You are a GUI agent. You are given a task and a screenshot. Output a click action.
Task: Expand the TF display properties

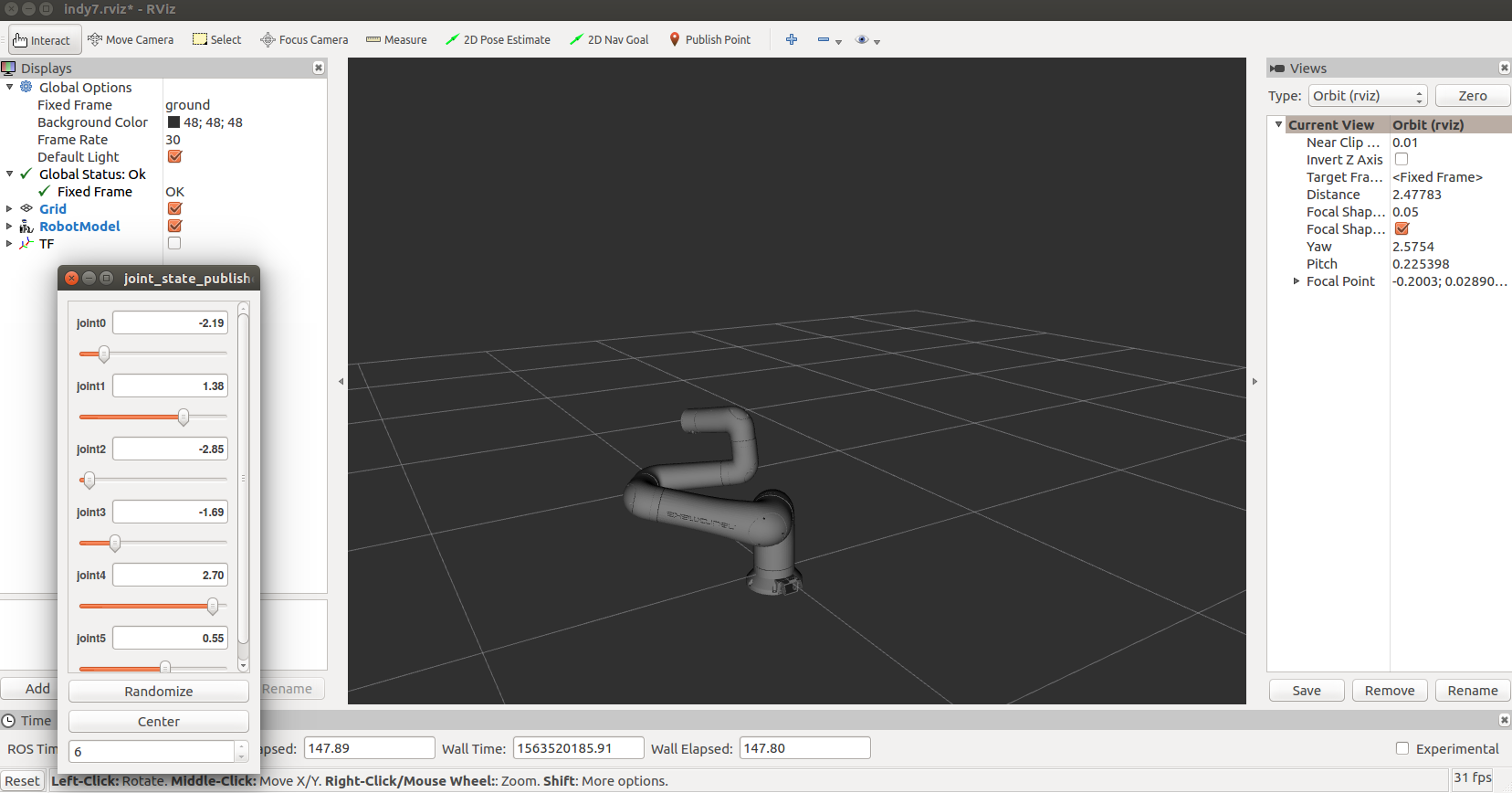10,243
